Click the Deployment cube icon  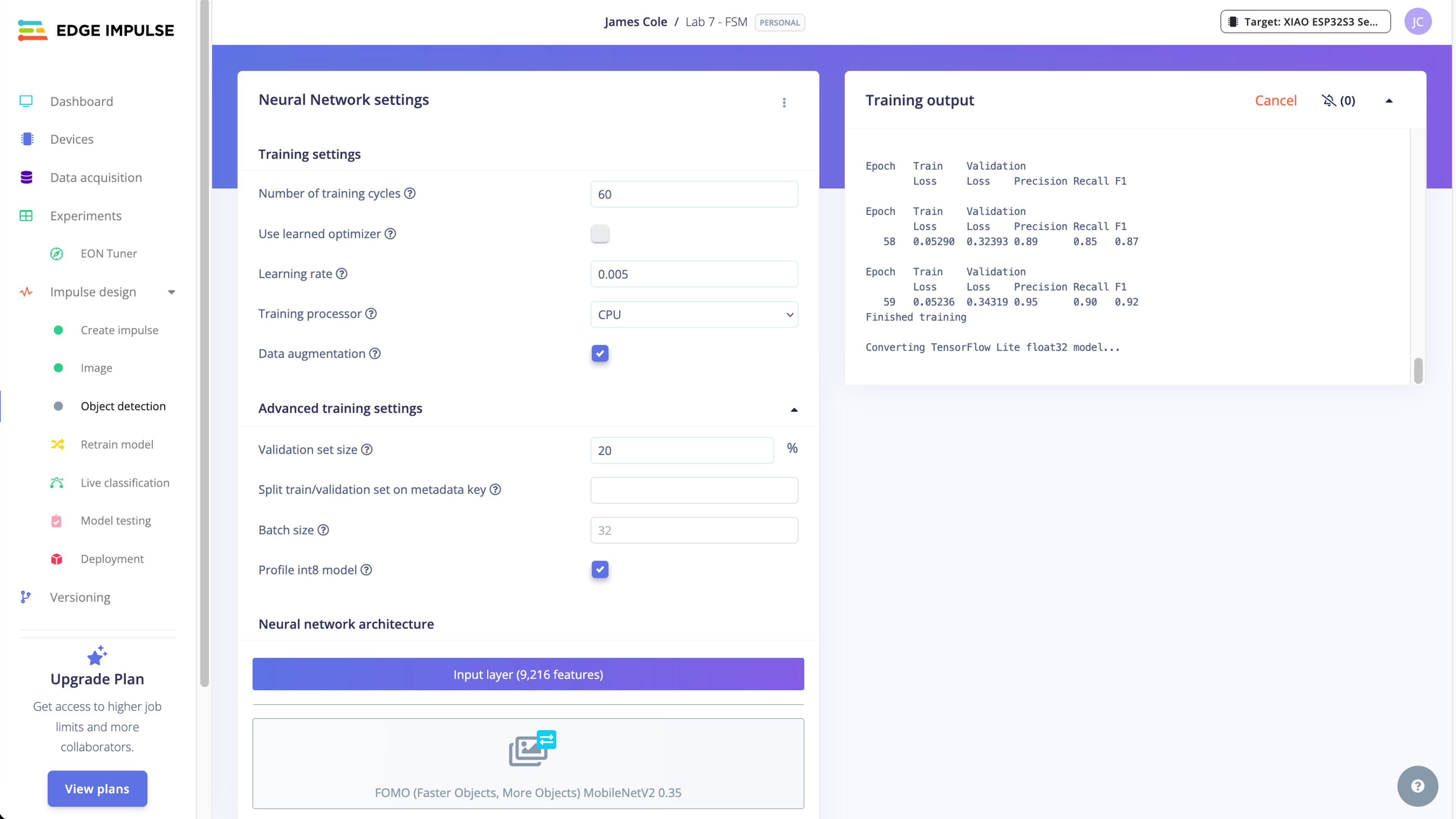pyautogui.click(x=56, y=559)
